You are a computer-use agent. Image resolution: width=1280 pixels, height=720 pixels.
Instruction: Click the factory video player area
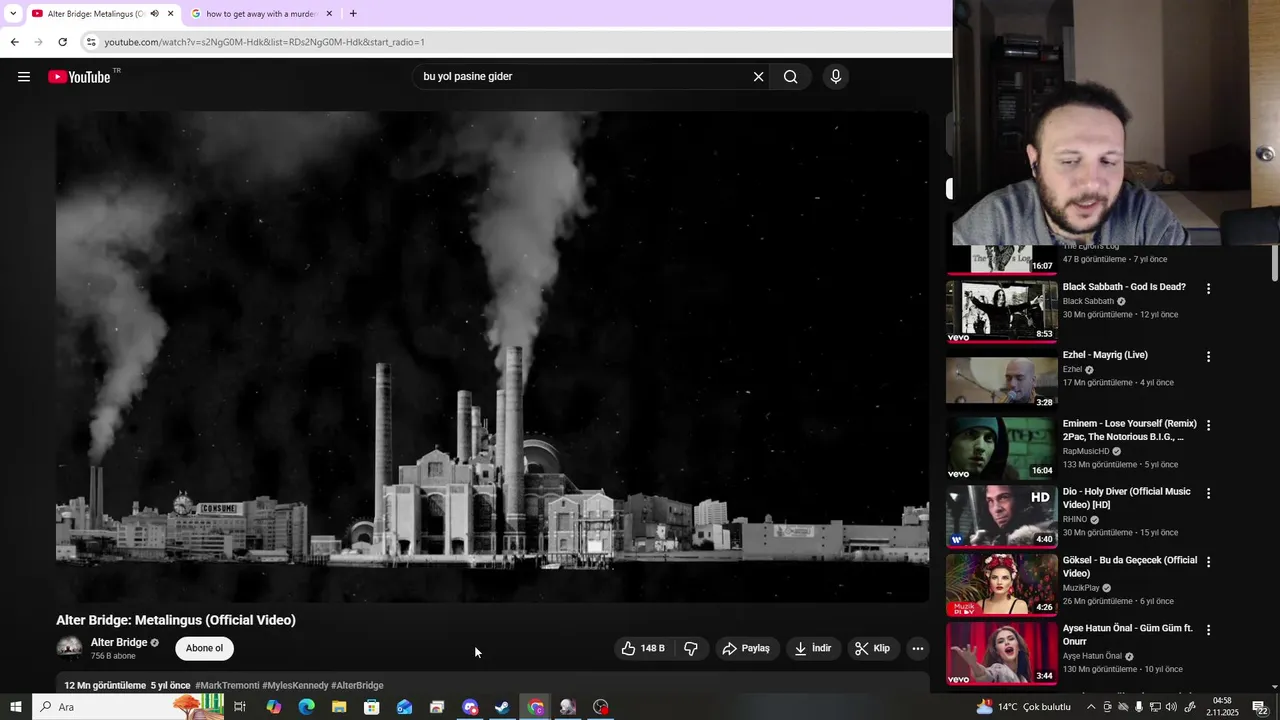492,357
